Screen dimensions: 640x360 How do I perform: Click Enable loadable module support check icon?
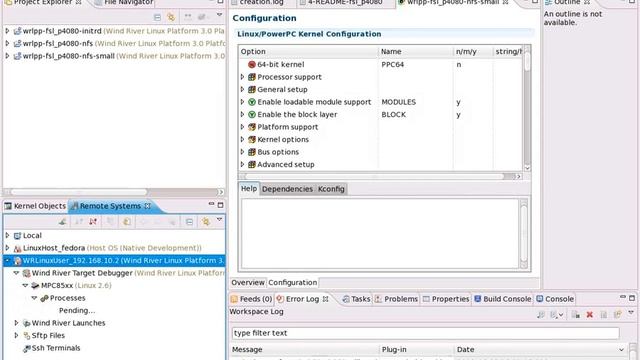click(252, 102)
